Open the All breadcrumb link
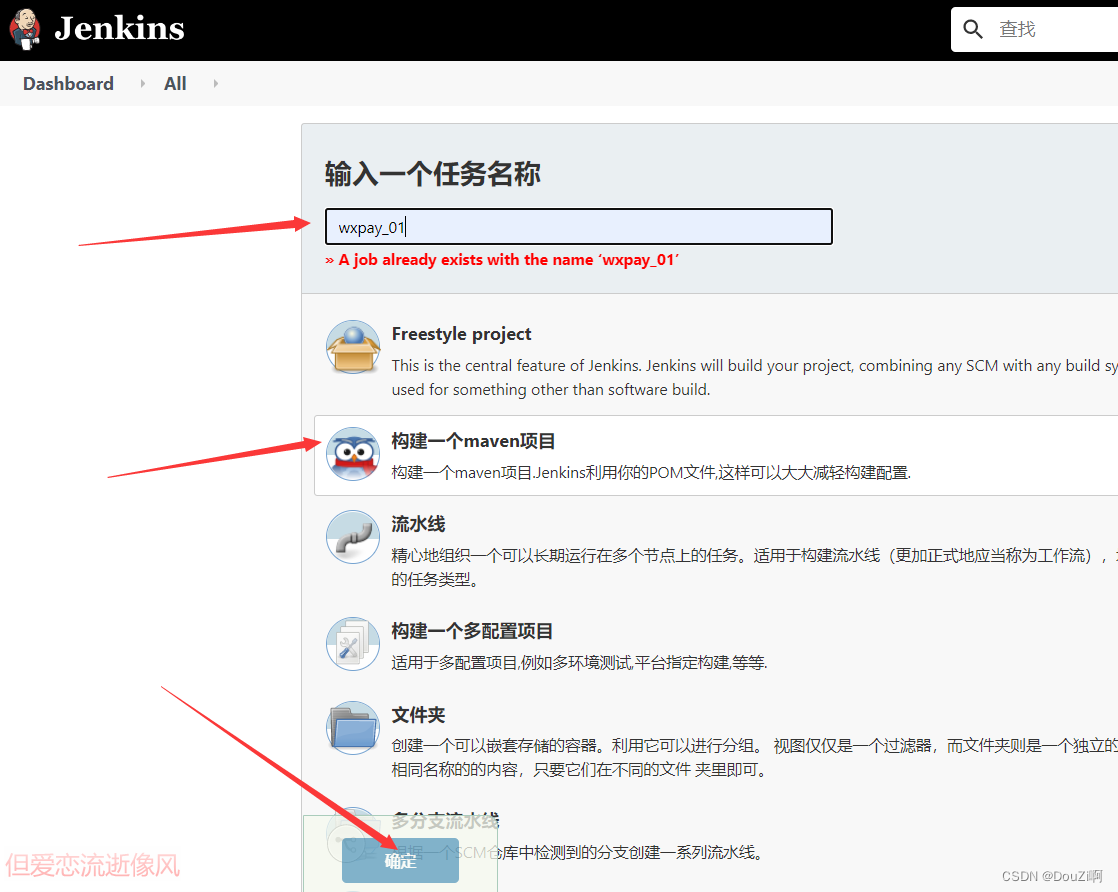Screen dimensions: 1118x892 click(x=175, y=83)
